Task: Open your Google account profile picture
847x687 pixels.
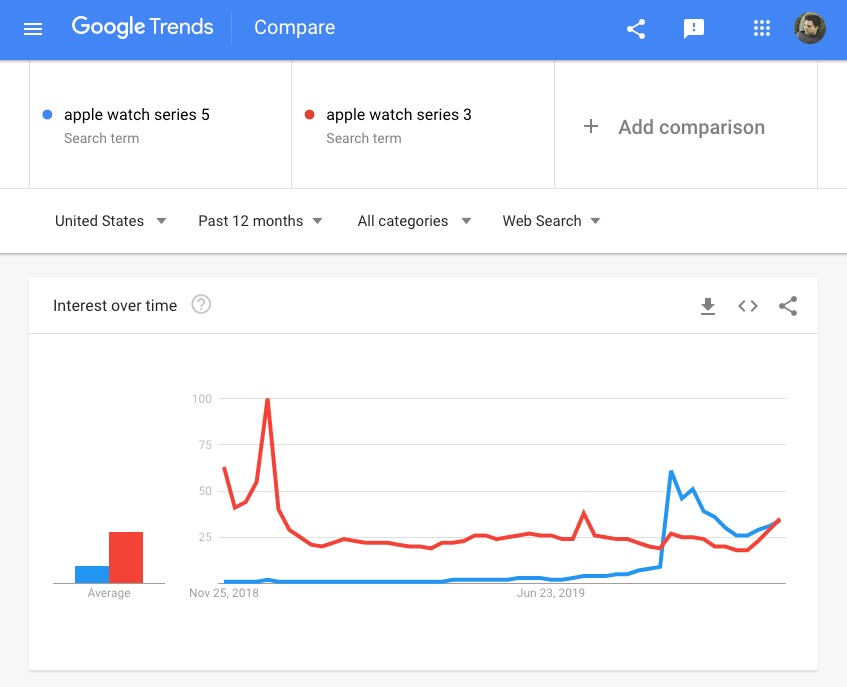Action: point(810,28)
